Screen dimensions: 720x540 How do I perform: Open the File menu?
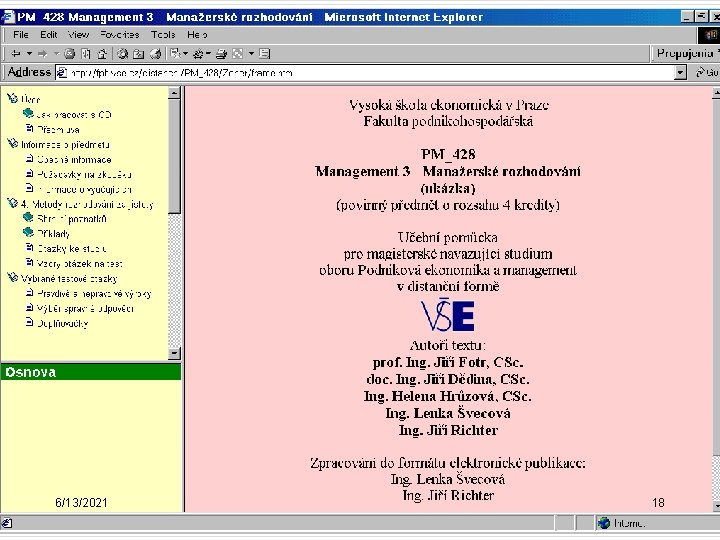pyautogui.click(x=21, y=34)
